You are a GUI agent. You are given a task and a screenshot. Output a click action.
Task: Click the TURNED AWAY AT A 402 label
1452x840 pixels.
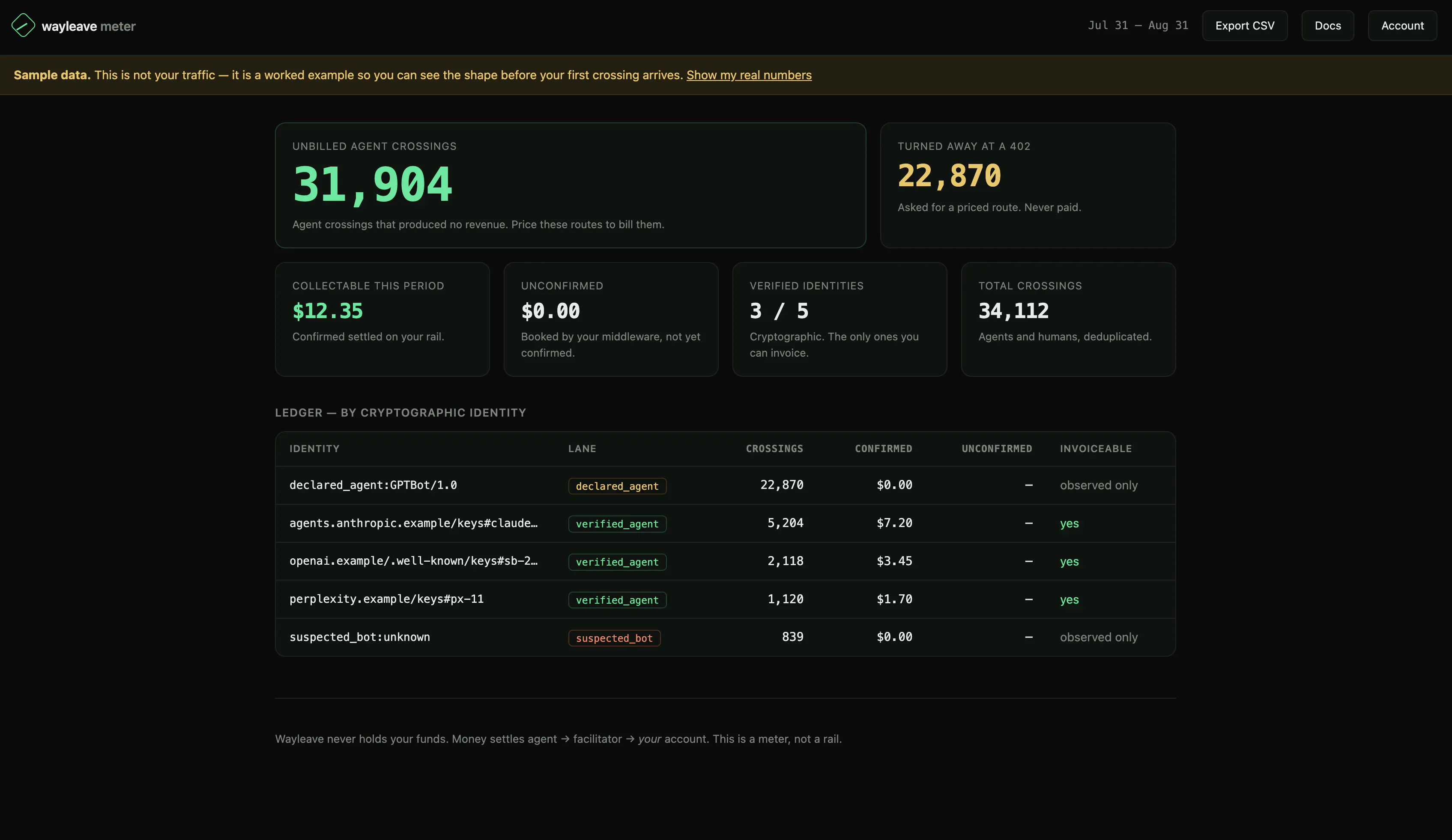coord(964,146)
